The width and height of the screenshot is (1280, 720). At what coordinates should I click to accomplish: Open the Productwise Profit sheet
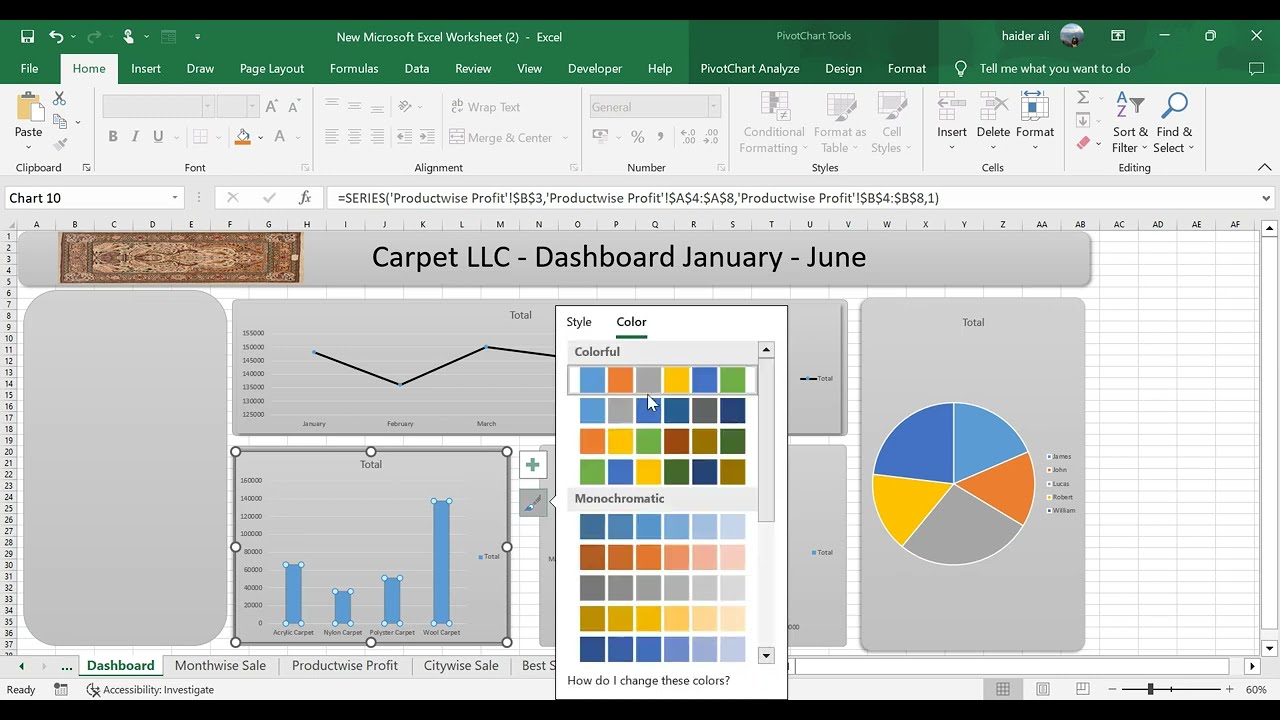(345, 666)
